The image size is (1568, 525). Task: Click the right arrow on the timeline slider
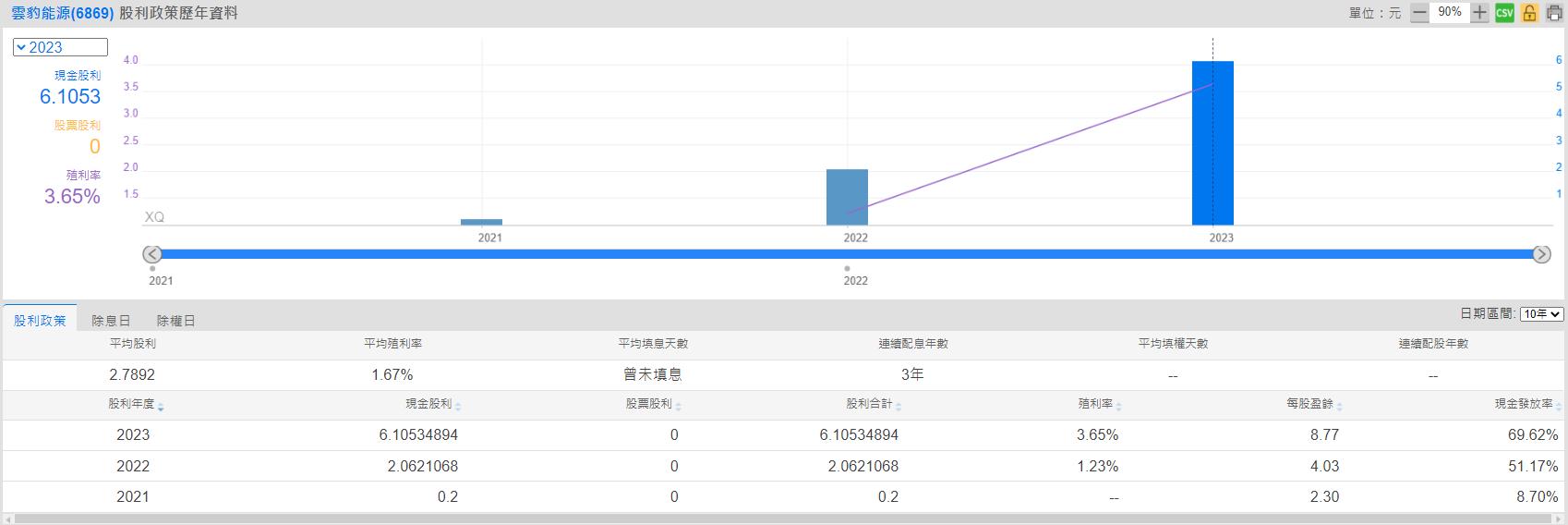[x=1541, y=254]
